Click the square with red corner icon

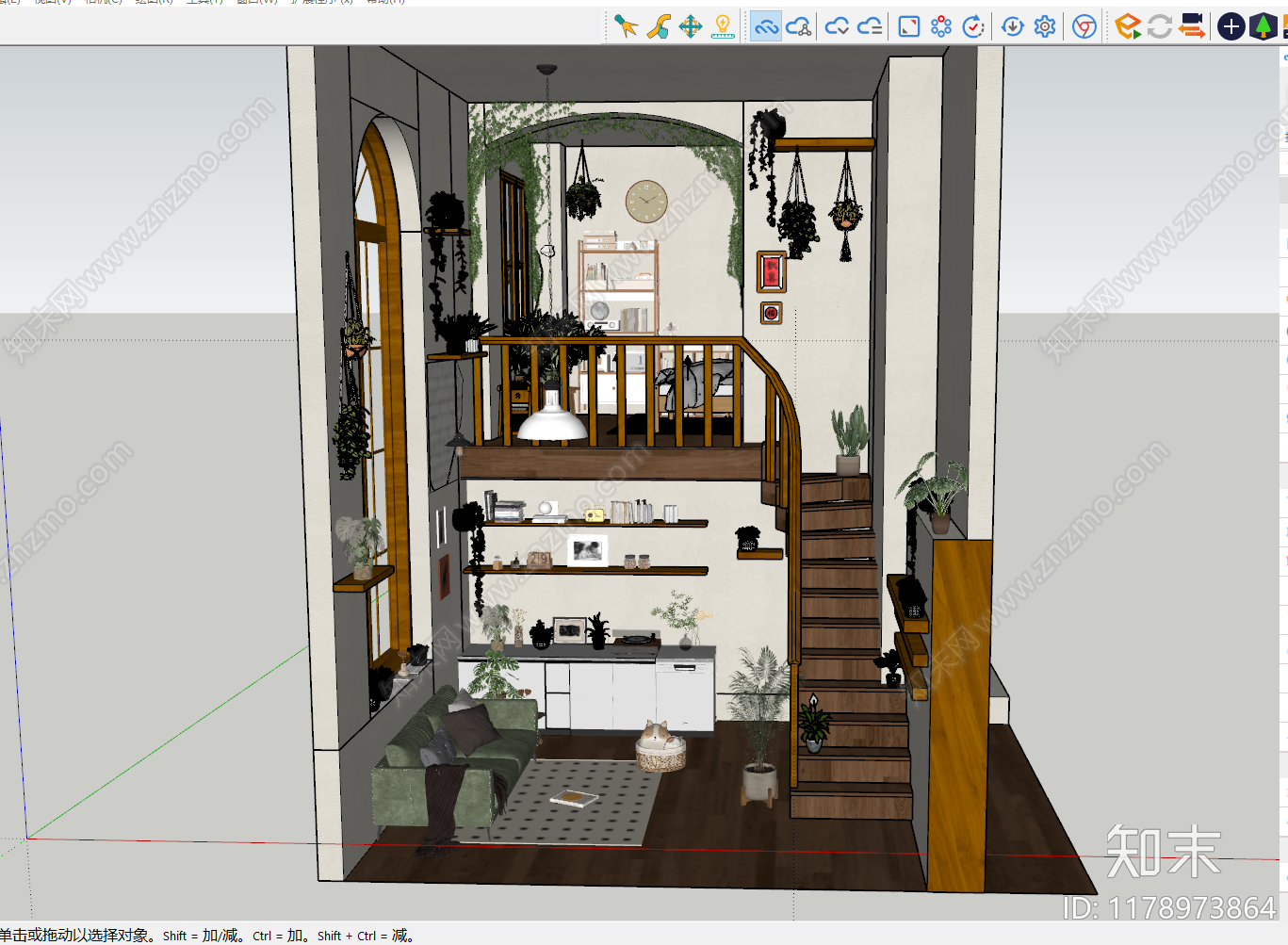click(x=909, y=26)
